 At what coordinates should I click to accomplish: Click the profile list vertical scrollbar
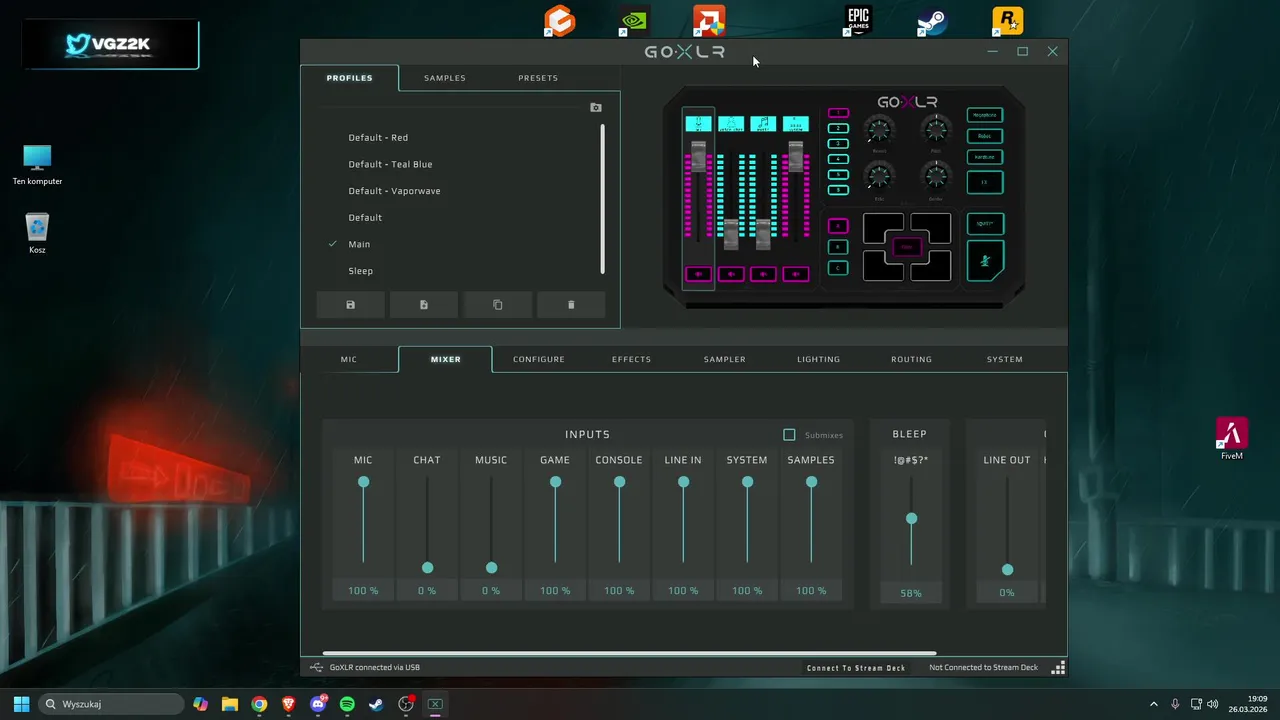tap(603, 198)
